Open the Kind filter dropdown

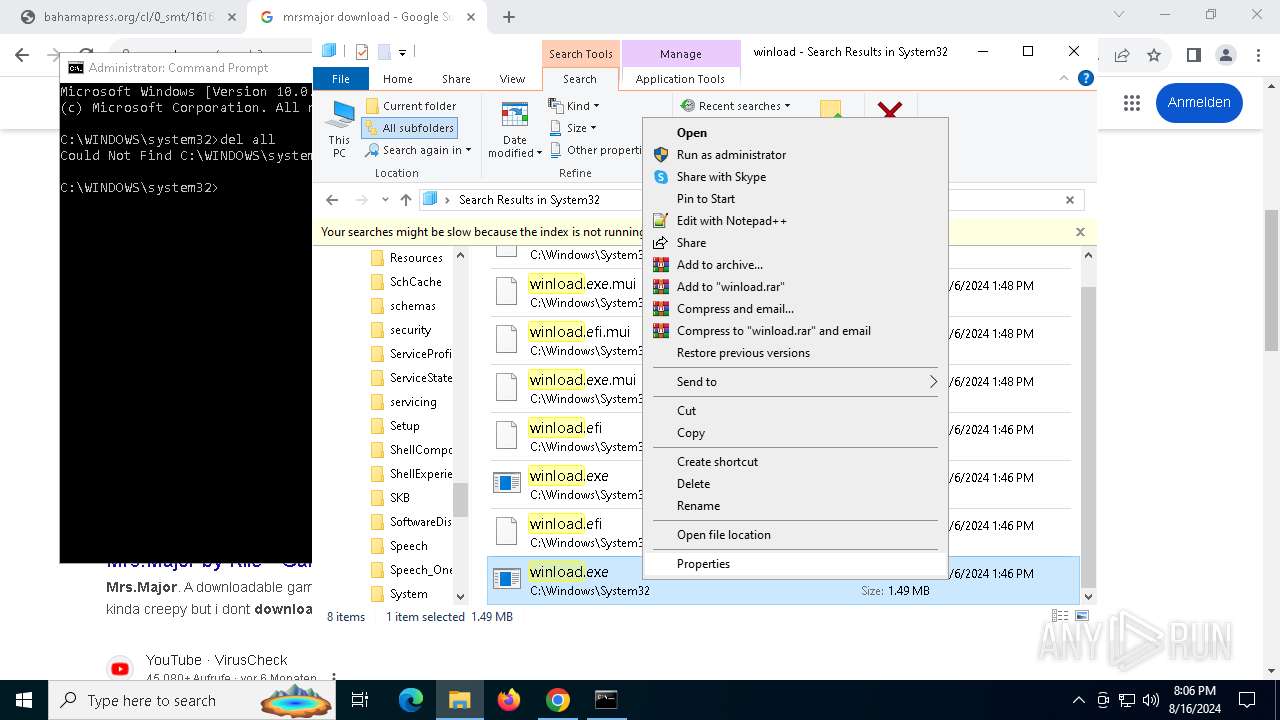[x=575, y=106]
